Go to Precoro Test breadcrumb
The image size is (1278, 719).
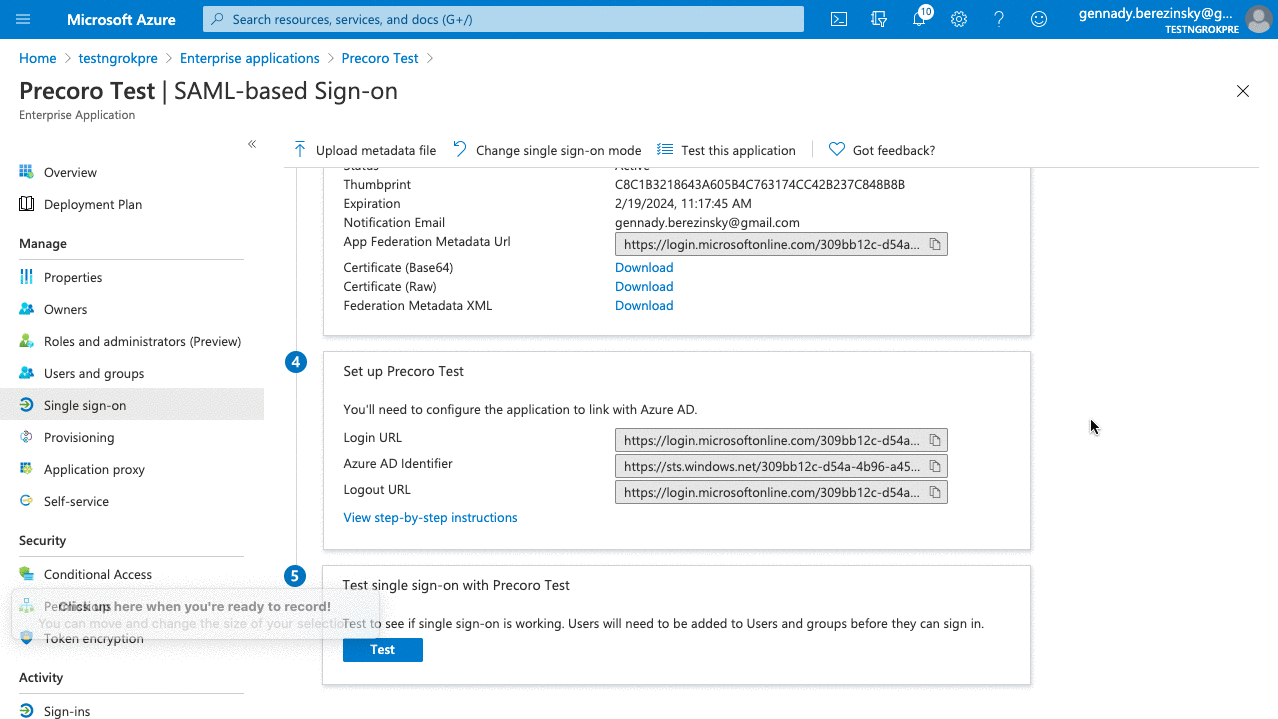[x=380, y=58]
